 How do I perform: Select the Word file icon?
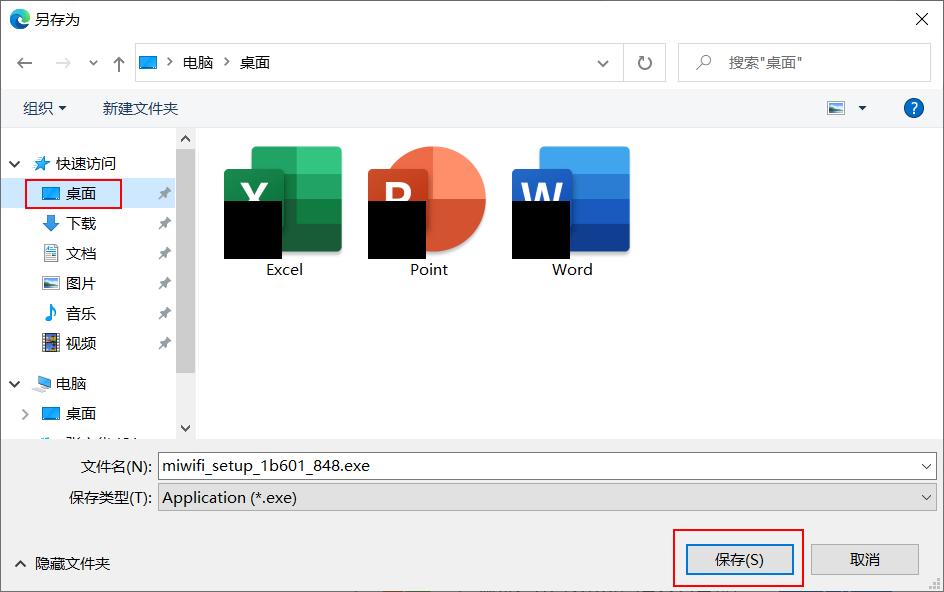point(570,200)
